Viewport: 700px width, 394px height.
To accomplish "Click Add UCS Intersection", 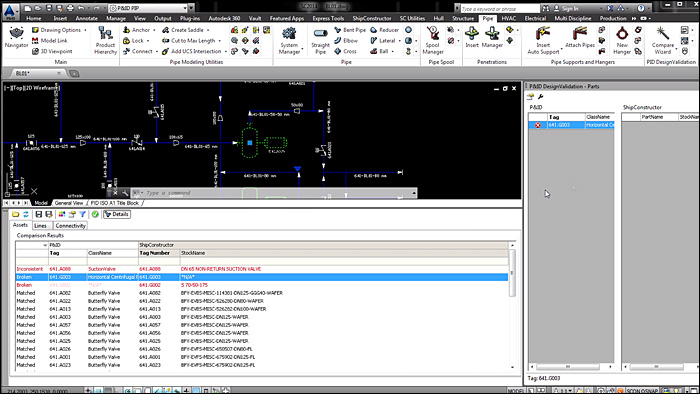I will 192,51.
